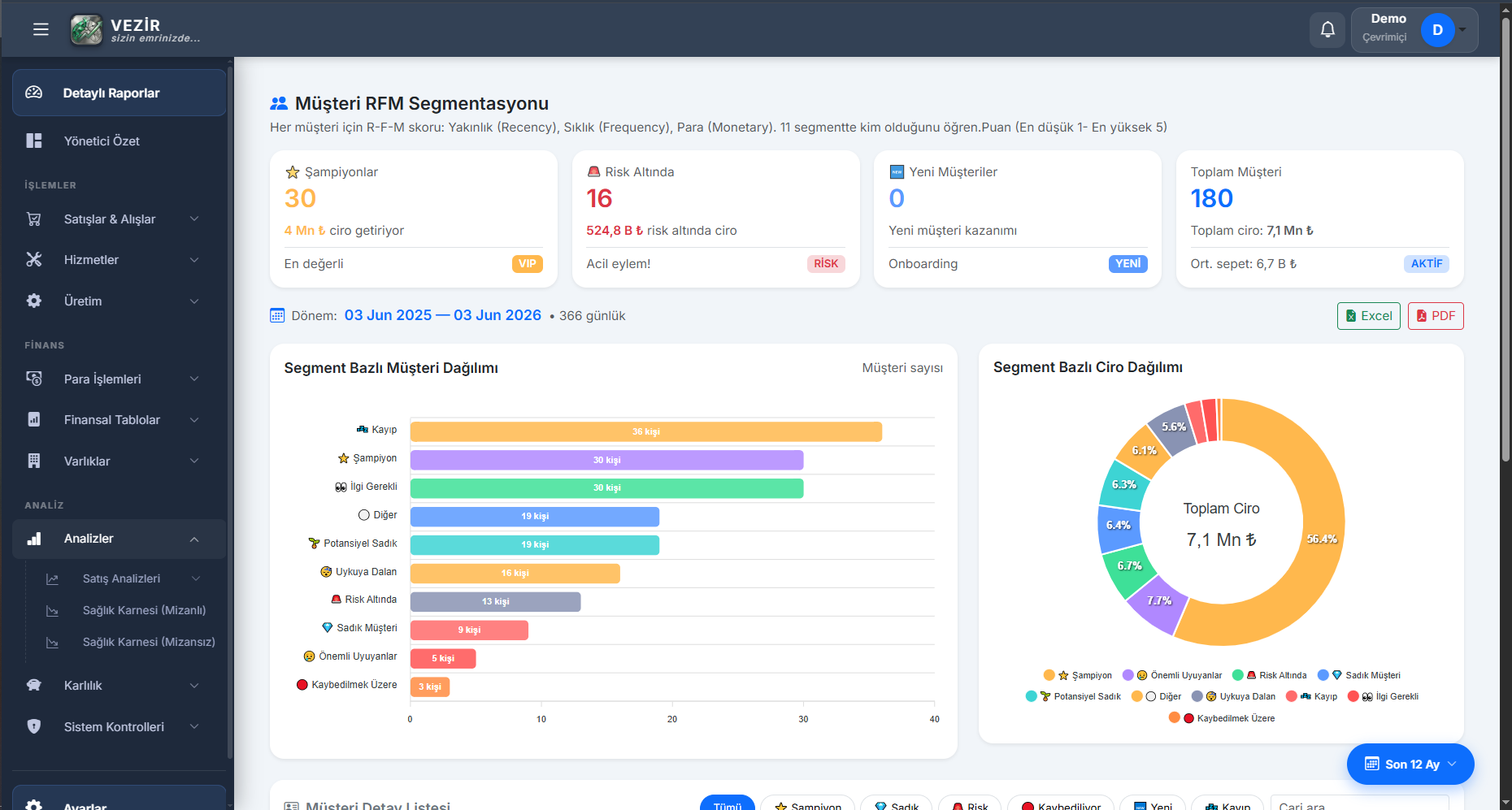Download the report as PDF
The image size is (1512, 810).
point(1436,316)
